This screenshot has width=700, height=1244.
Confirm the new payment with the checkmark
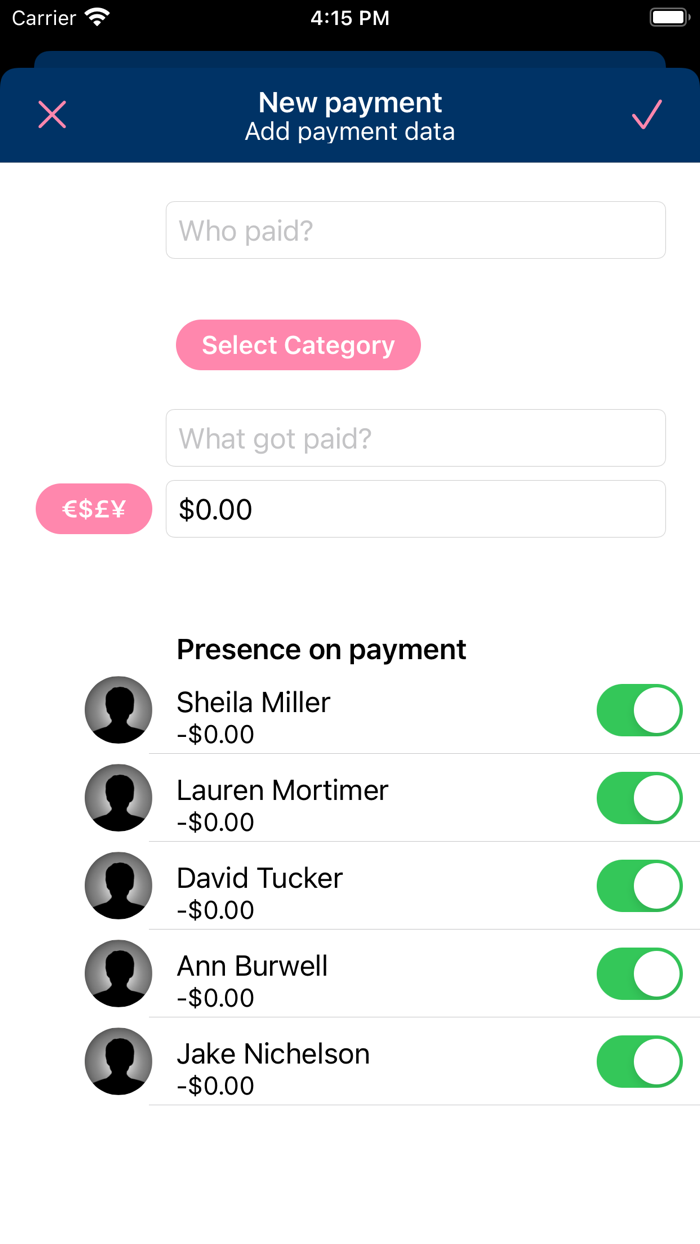tap(646, 114)
